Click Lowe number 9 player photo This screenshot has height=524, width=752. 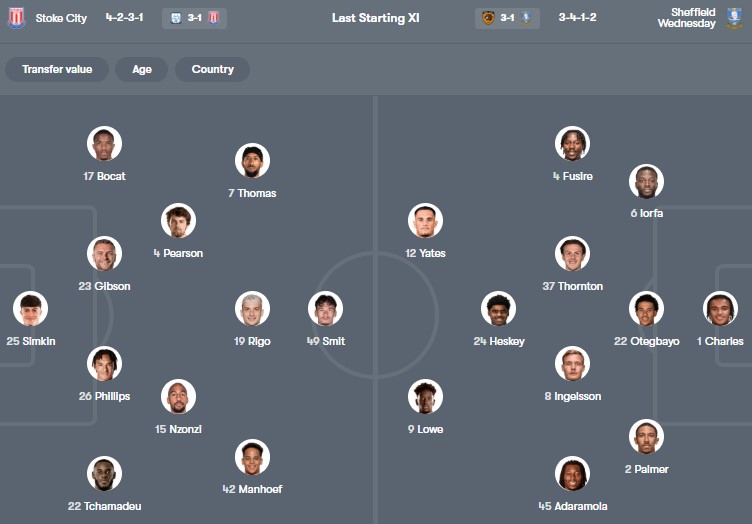point(425,397)
